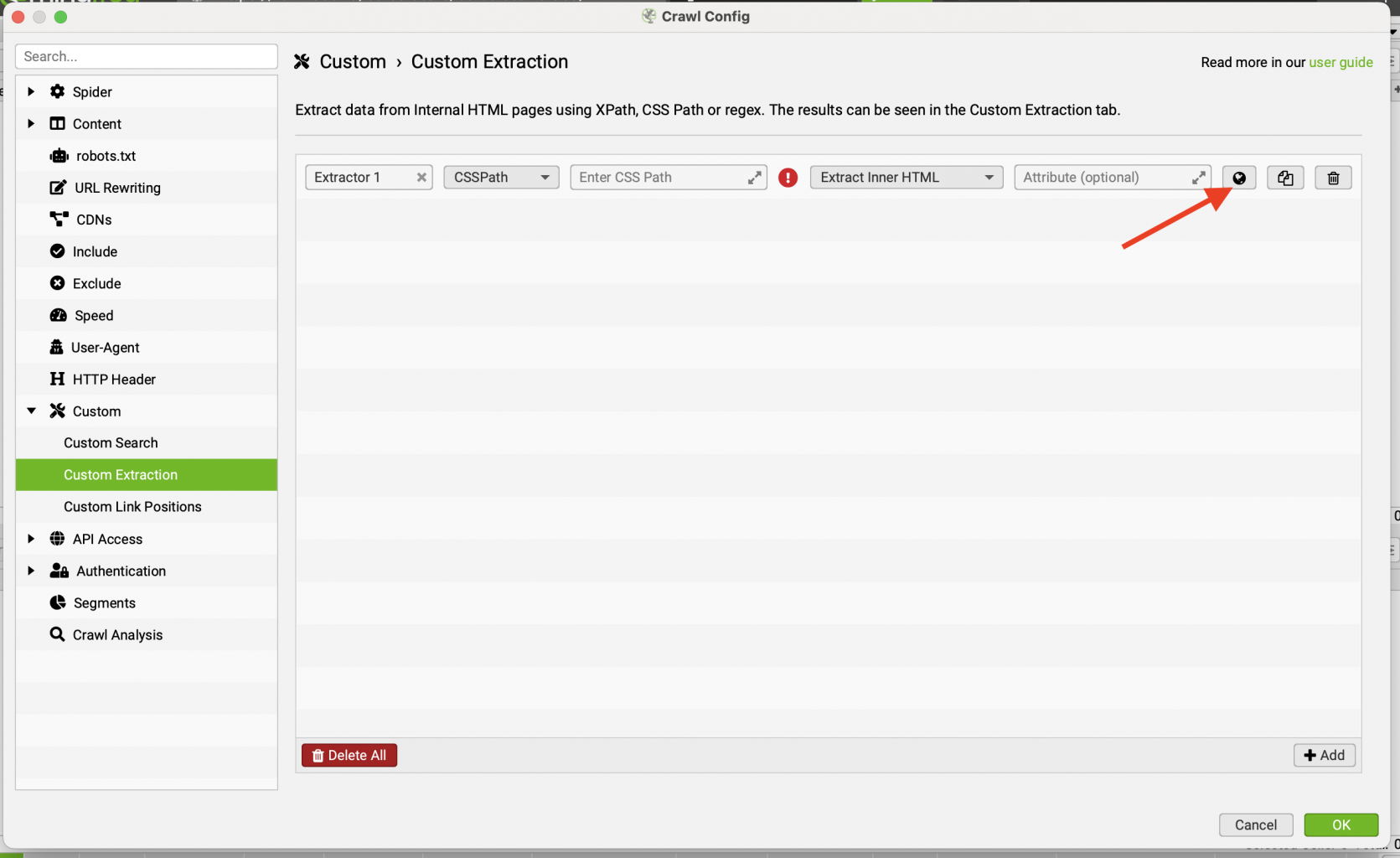The image size is (1400, 858).
Task: Click the Include checkmark icon
Action: point(57,251)
